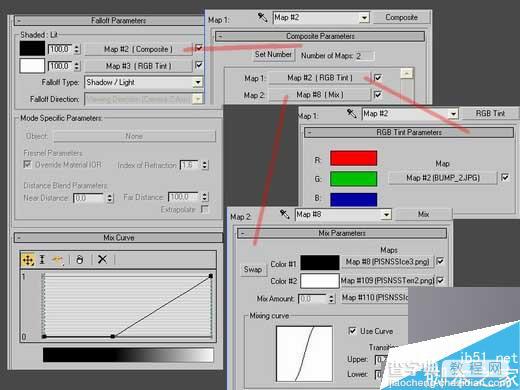520x390 pixels.
Task: Click the Composite map list scrollbar up arrow
Action: [407, 73]
